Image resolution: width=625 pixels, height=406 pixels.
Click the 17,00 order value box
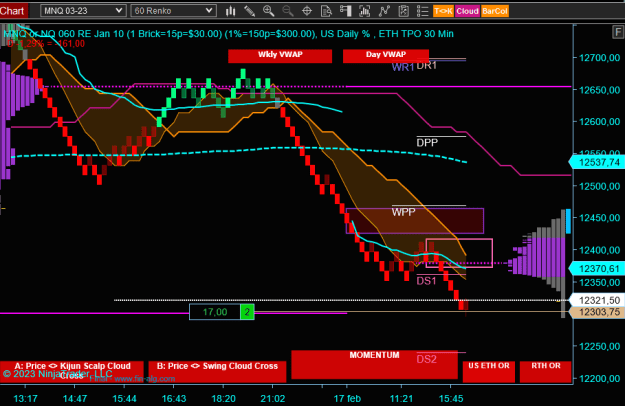point(215,312)
